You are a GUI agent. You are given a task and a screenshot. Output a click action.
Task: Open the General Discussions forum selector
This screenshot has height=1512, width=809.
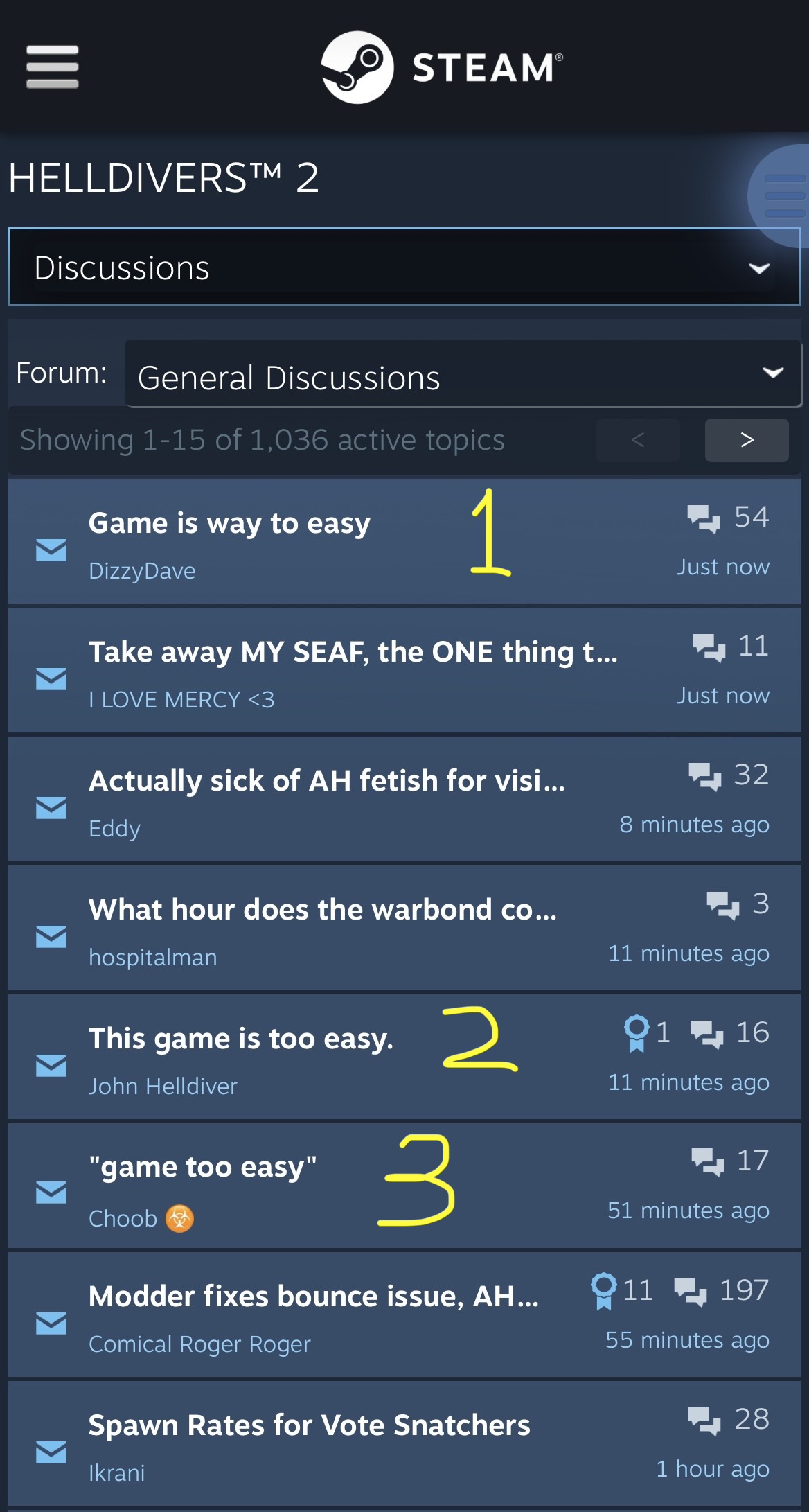(463, 374)
